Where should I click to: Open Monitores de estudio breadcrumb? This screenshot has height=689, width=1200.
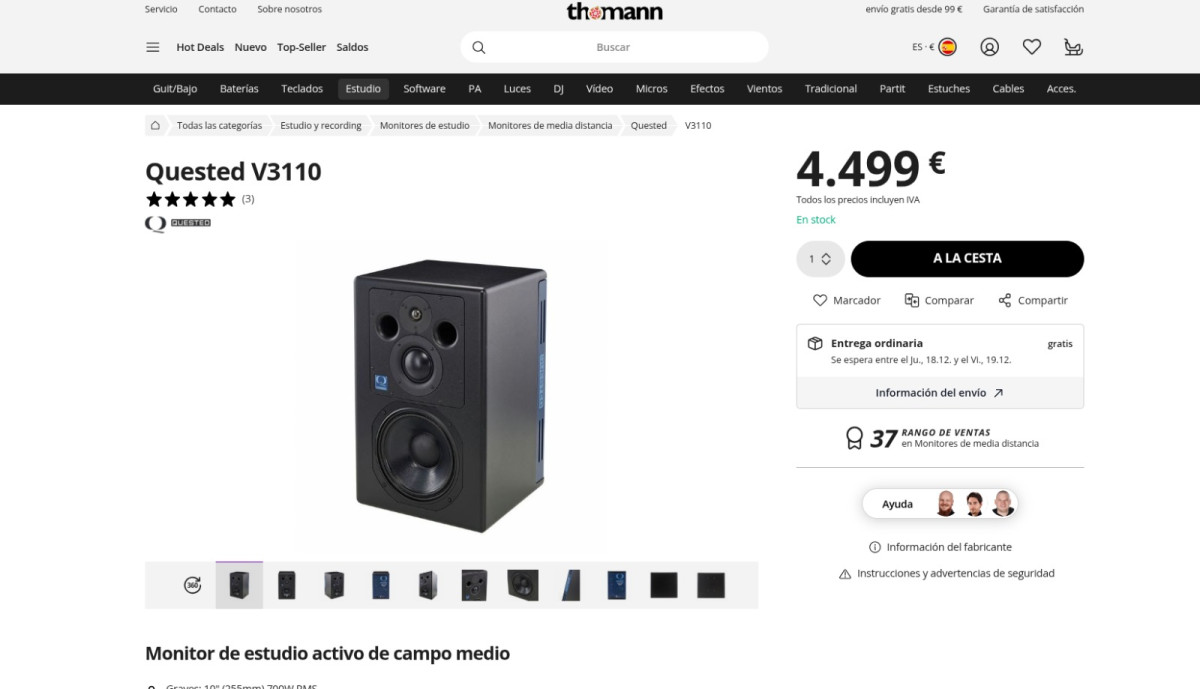point(424,125)
